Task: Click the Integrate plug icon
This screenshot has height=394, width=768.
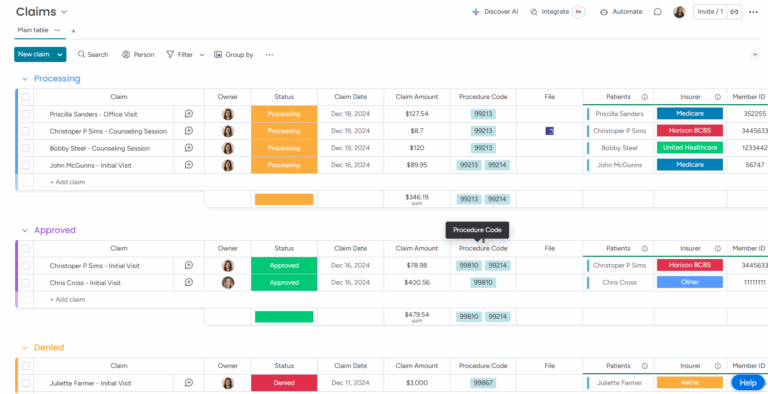Action: 534,12
